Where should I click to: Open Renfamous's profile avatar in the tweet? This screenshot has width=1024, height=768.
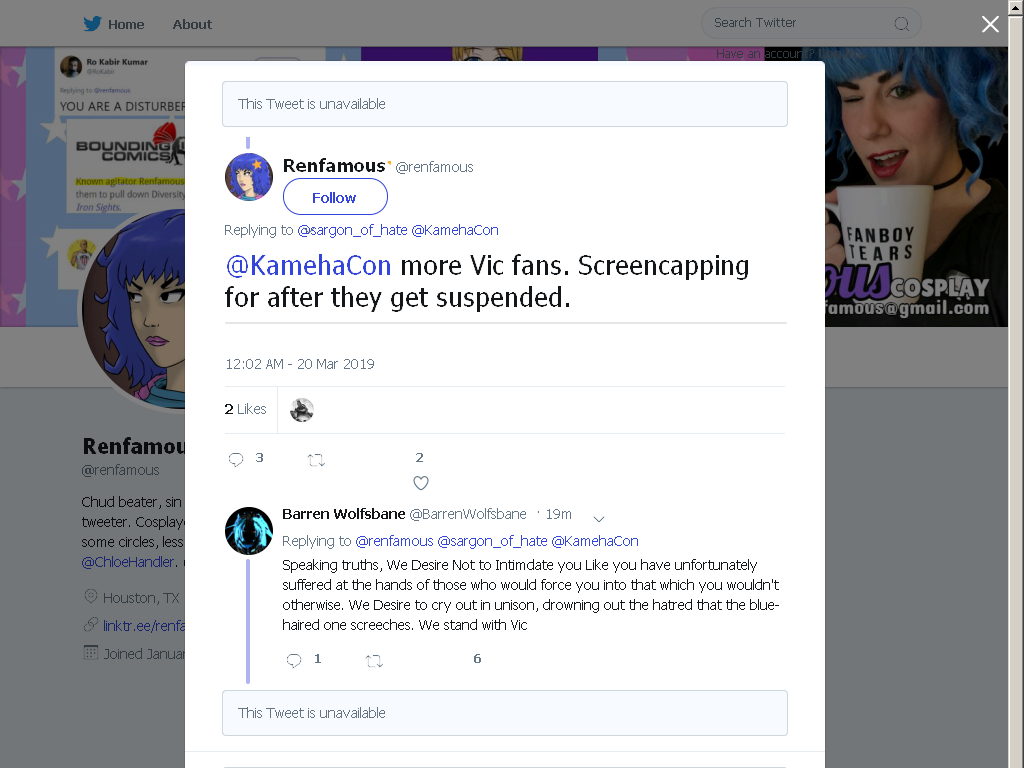tap(249, 177)
